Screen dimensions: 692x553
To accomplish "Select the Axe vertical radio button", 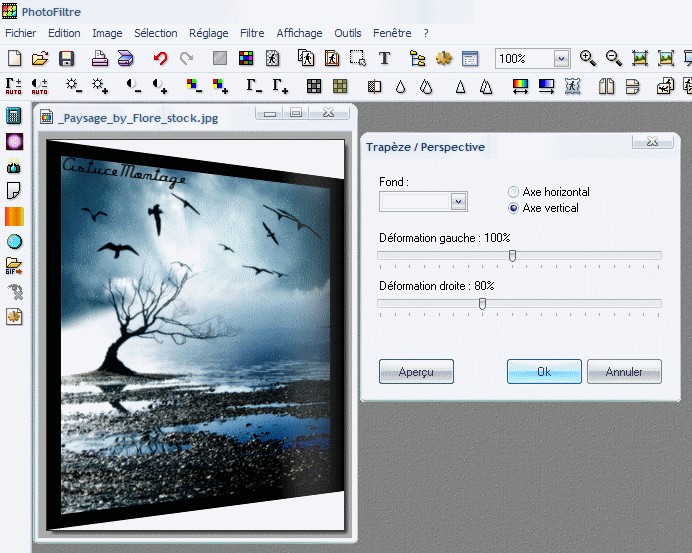I will 513,208.
